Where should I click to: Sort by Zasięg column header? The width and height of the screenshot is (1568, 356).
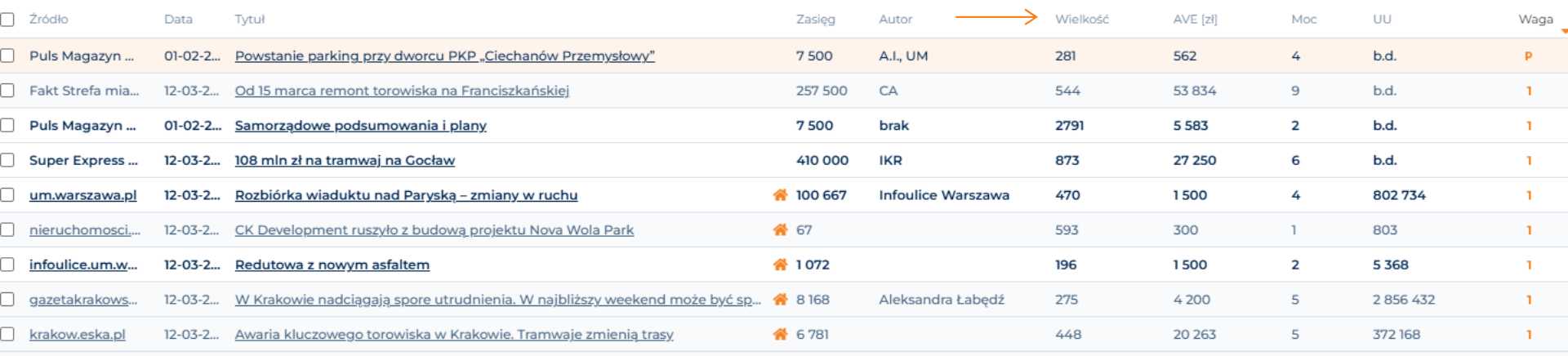click(x=815, y=20)
